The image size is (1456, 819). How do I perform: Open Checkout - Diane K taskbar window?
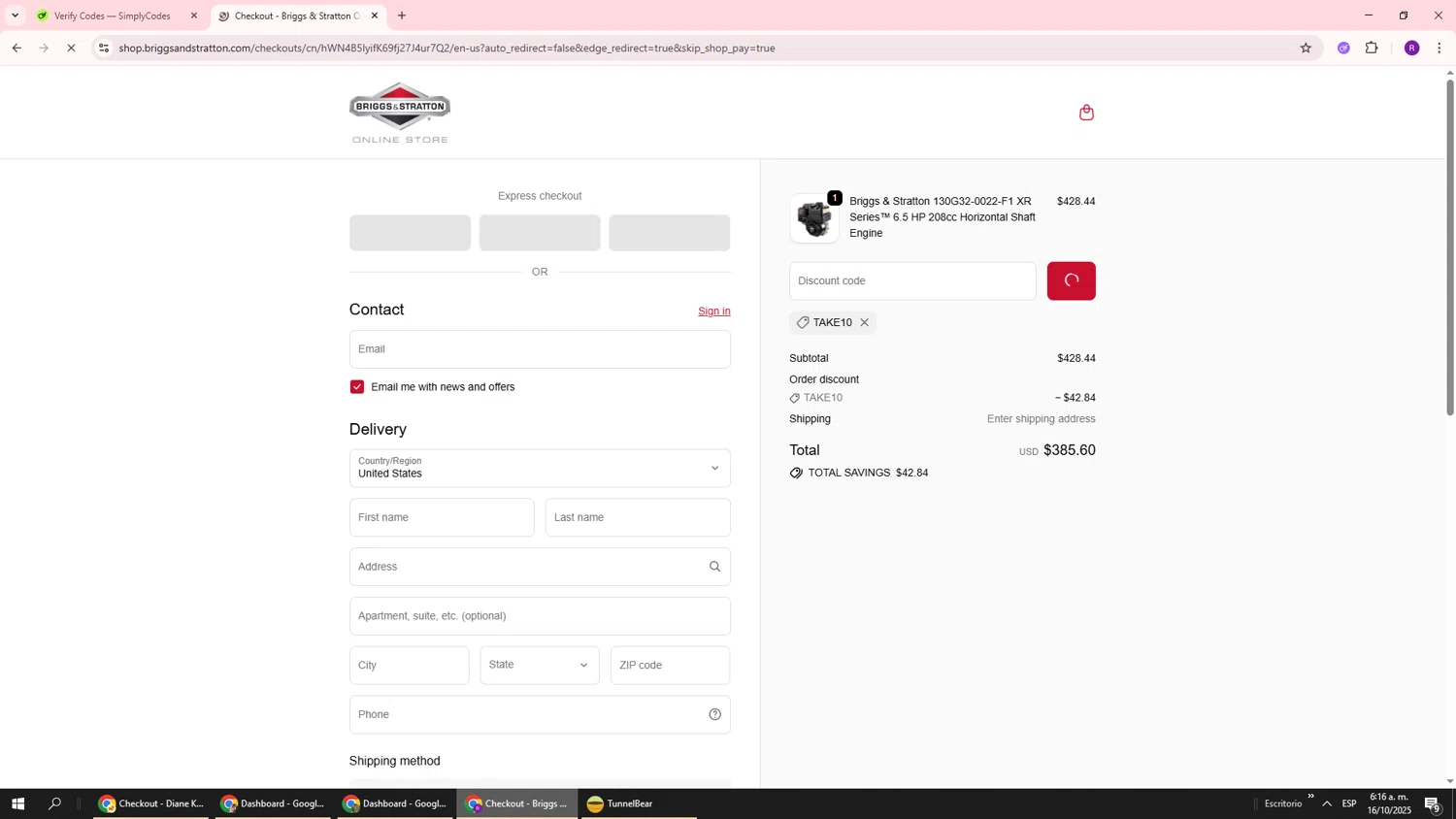coord(151,803)
